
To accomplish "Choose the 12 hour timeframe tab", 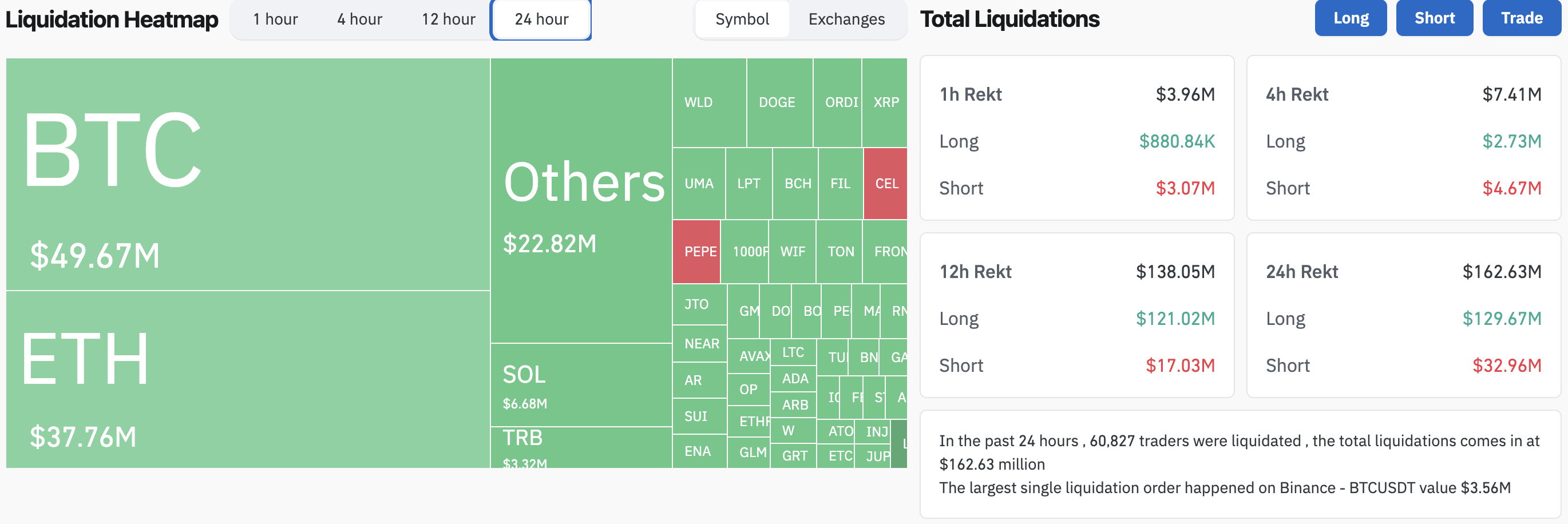I will click(x=448, y=19).
